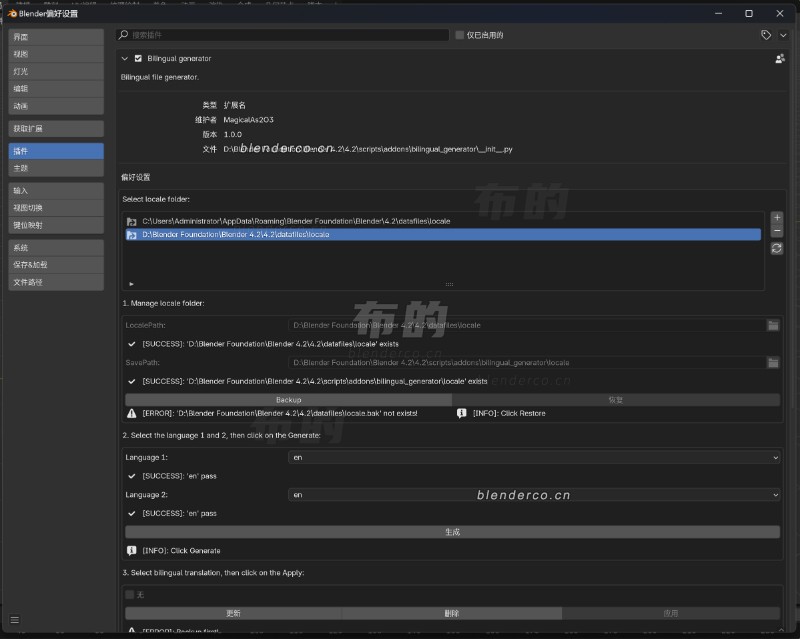The image size is (800, 639).
Task: Select the D:\Blender Foundation locale folder row
Action: (x=443, y=235)
